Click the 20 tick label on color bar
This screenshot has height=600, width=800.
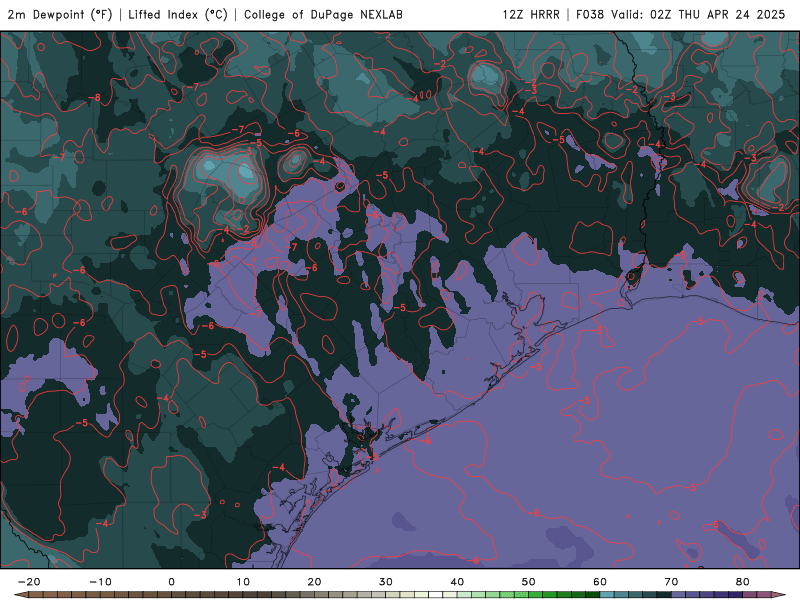314,582
